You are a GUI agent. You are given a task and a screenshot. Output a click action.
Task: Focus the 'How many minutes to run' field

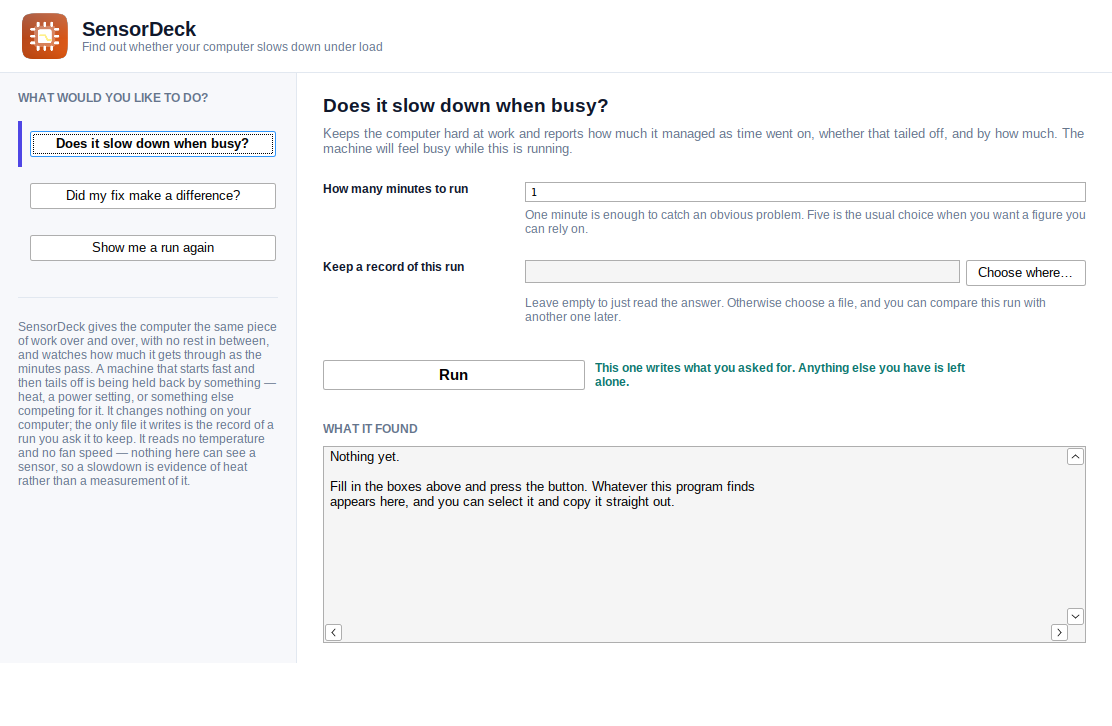[x=805, y=192]
